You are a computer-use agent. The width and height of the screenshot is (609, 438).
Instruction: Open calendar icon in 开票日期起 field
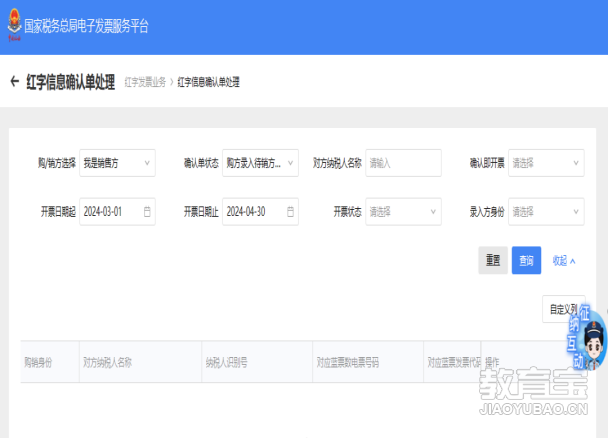point(147,212)
